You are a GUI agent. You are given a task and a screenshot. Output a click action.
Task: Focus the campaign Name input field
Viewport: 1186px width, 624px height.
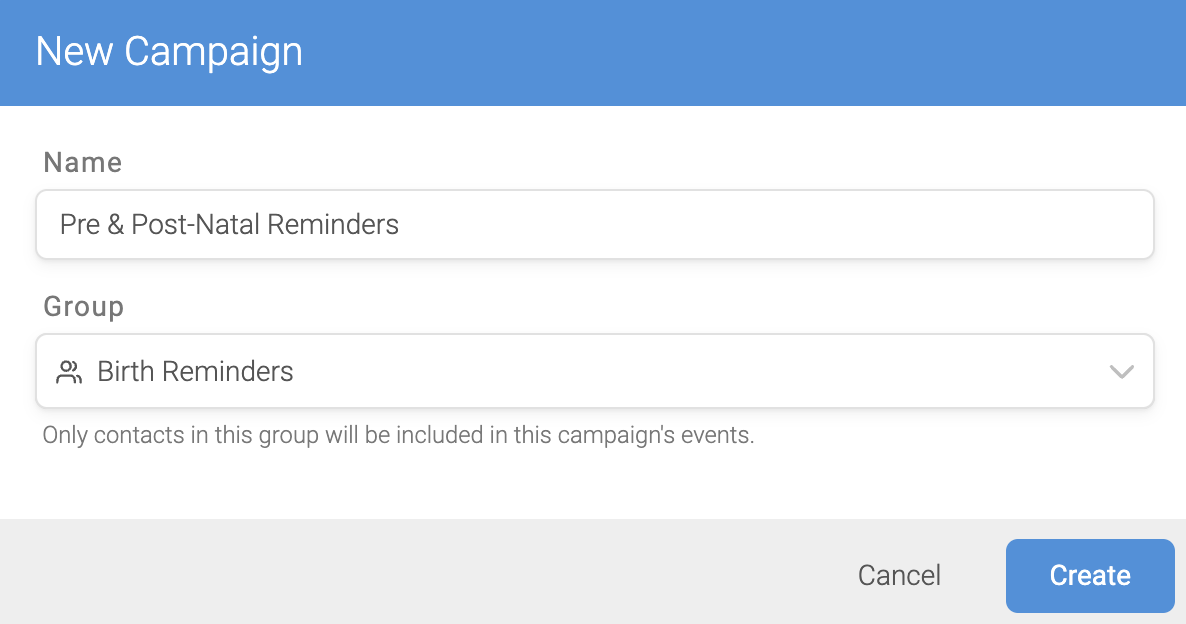[595, 225]
